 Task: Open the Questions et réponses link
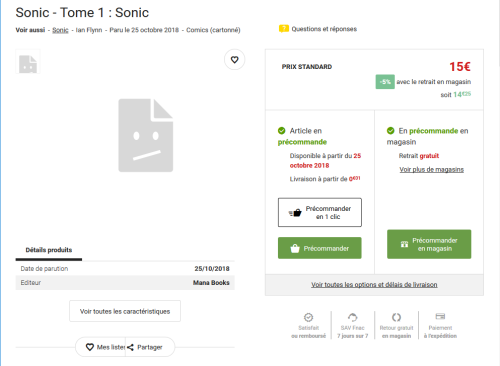tap(324, 29)
